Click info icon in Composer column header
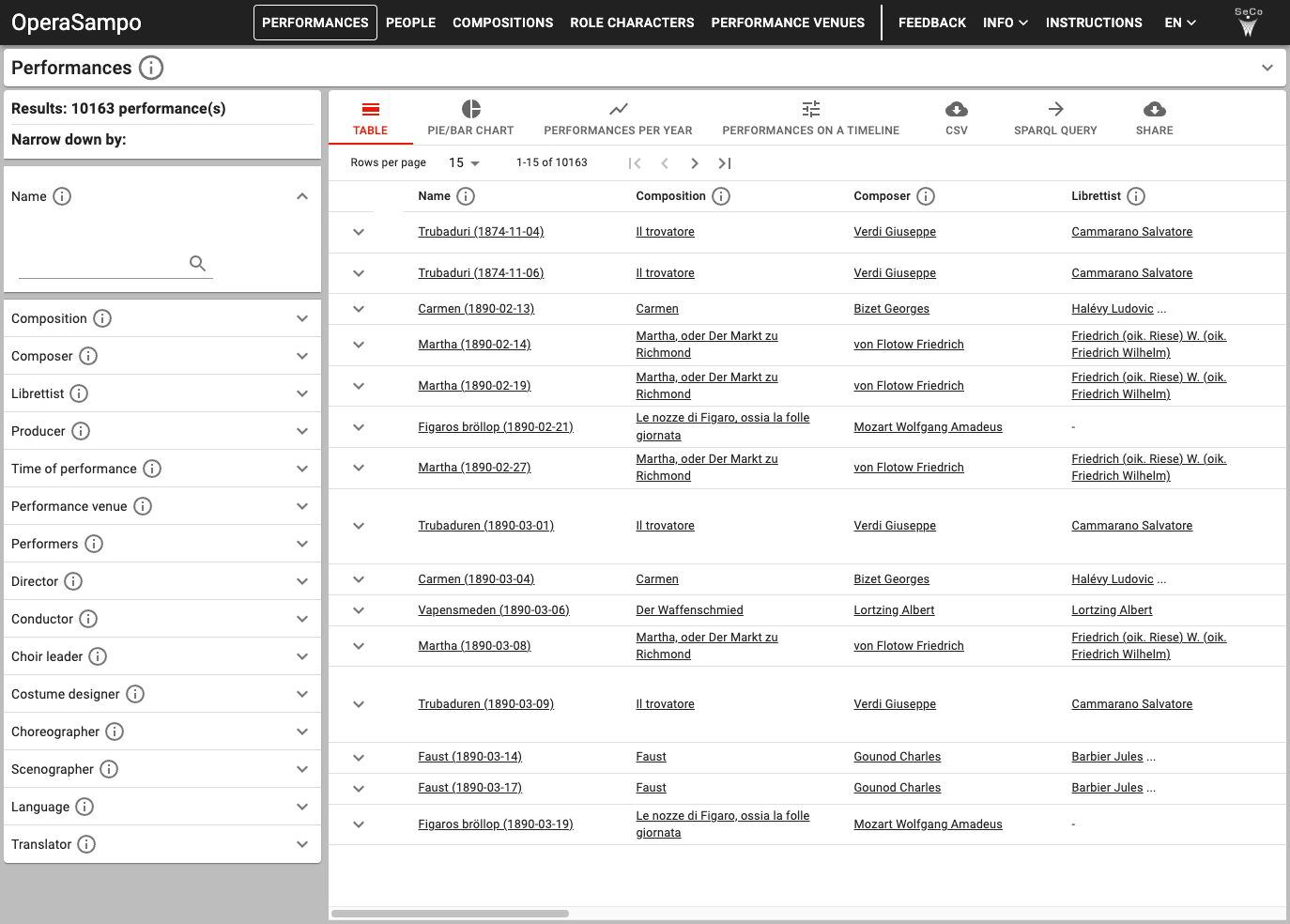Image resolution: width=1290 pixels, height=924 pixels. (x=926, y=196)
